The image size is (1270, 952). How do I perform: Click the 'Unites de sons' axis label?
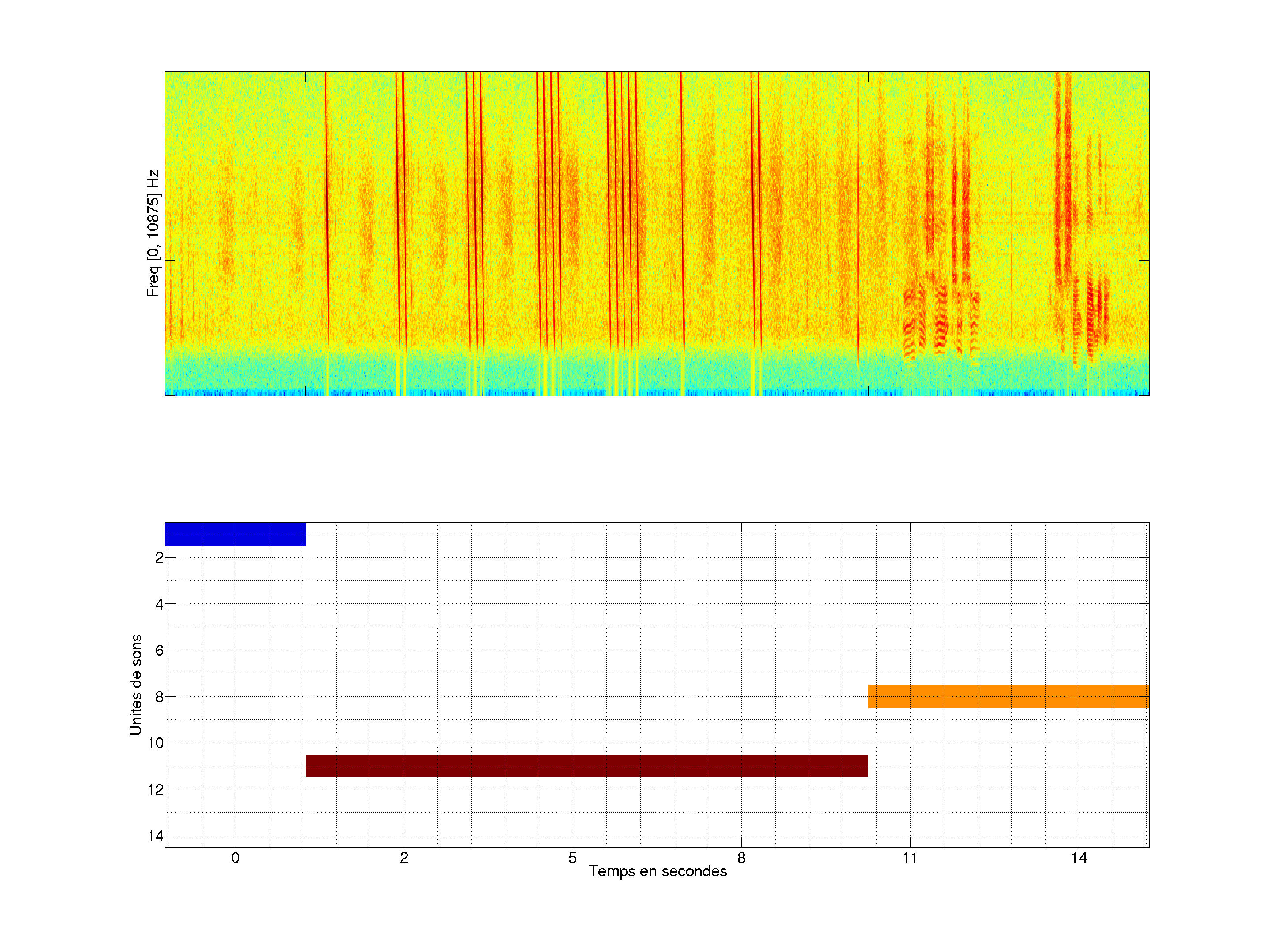coord(135,684)
